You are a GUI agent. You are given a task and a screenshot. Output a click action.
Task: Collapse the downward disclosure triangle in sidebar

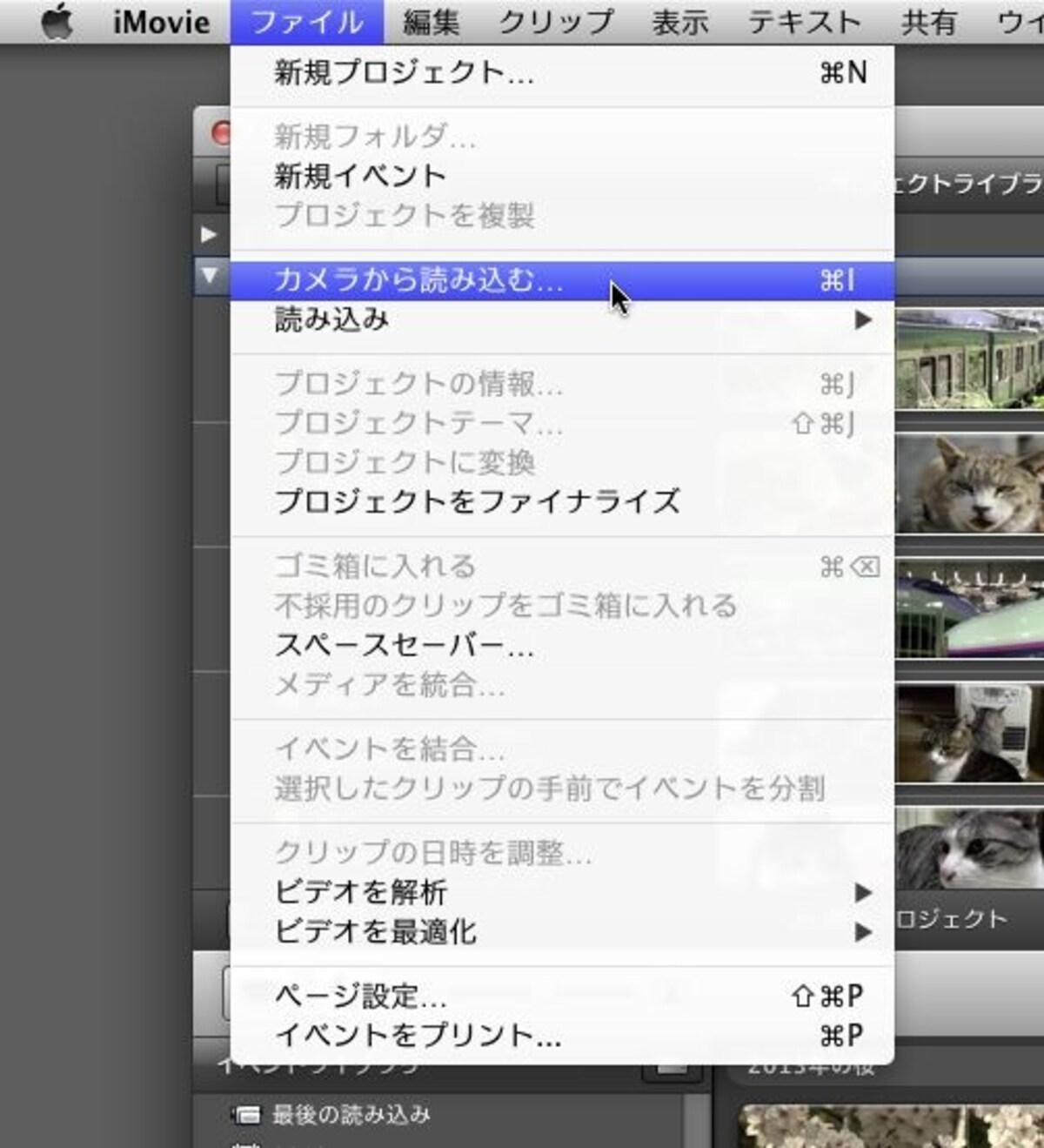[x=209, y=275]
